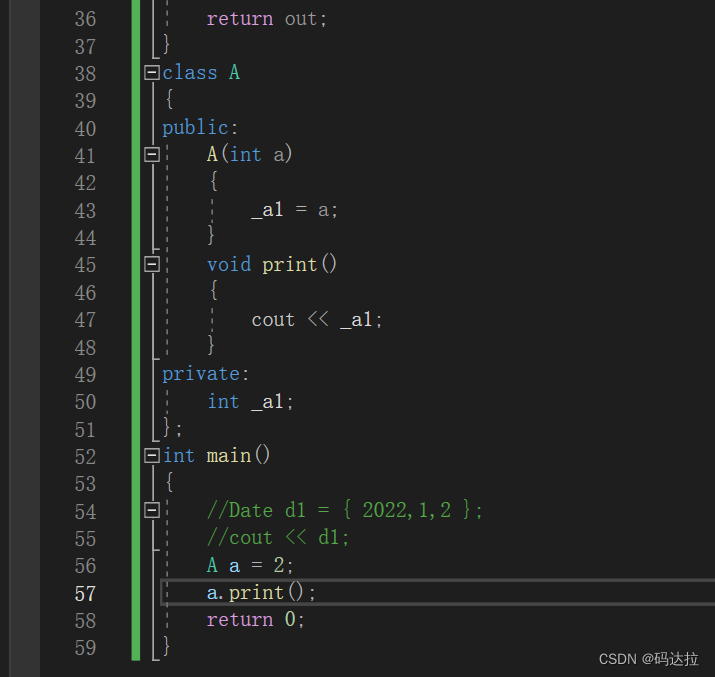
Task: Click the 'public:' access specifier
Action: point(200,128)
